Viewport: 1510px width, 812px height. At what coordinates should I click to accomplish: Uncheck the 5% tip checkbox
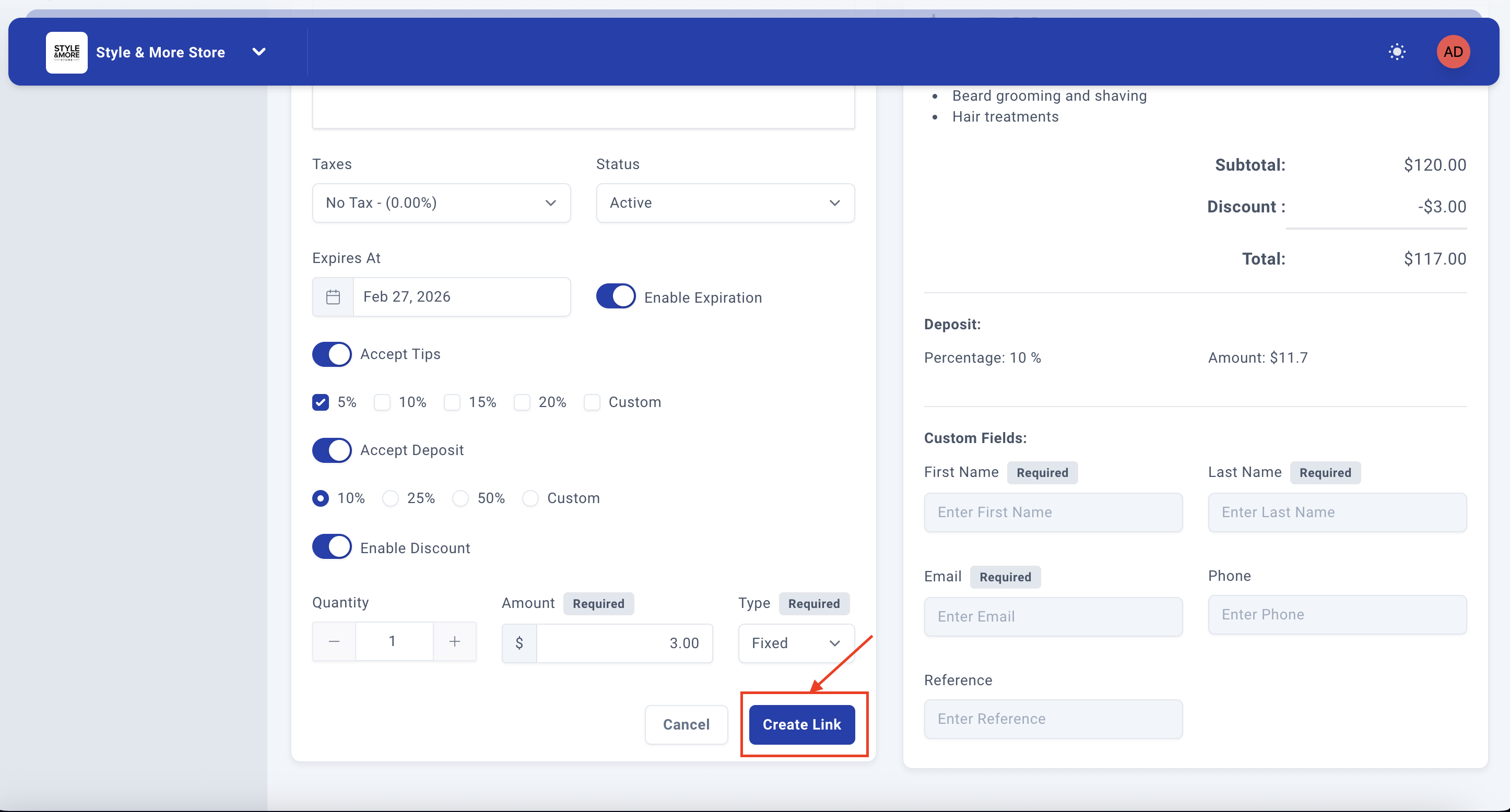click(321, 402)
